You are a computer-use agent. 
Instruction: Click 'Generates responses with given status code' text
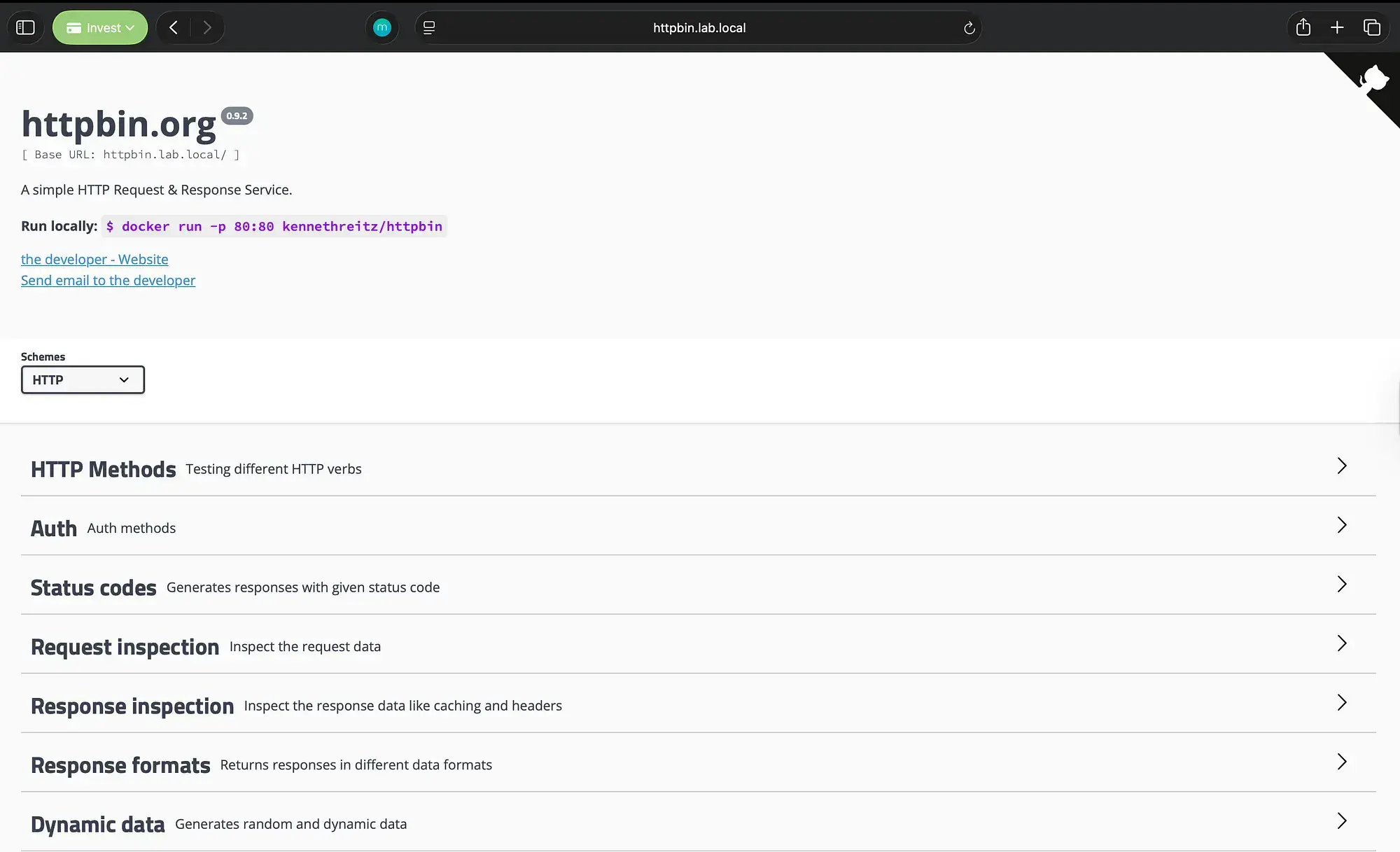tap(303, 587)
